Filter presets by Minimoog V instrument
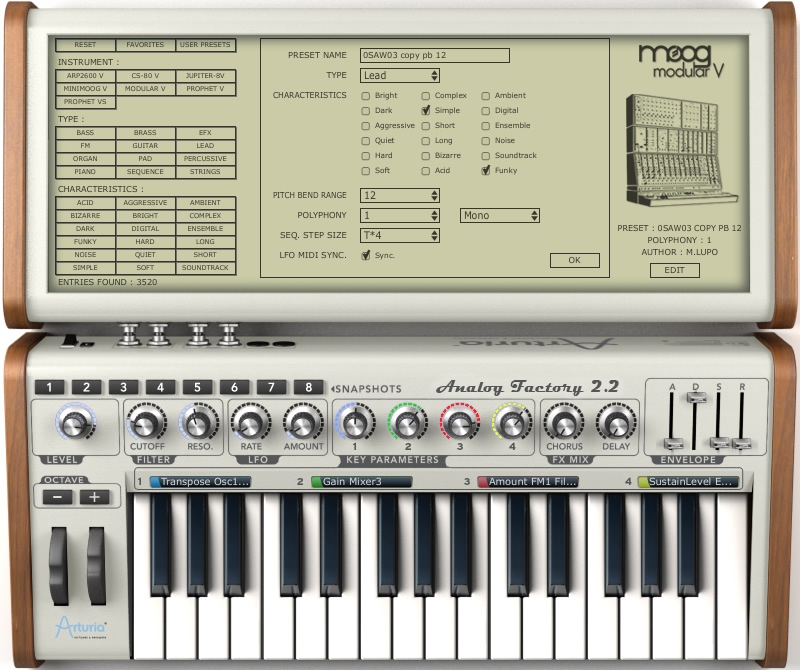 point(85,89)
